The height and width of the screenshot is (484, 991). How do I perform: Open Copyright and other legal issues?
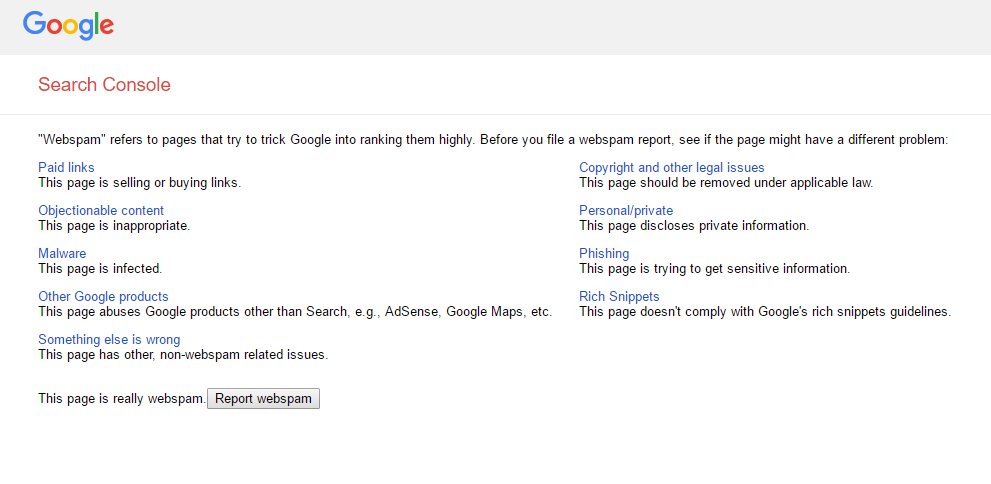pyautogui.click(x=672, y=167)
